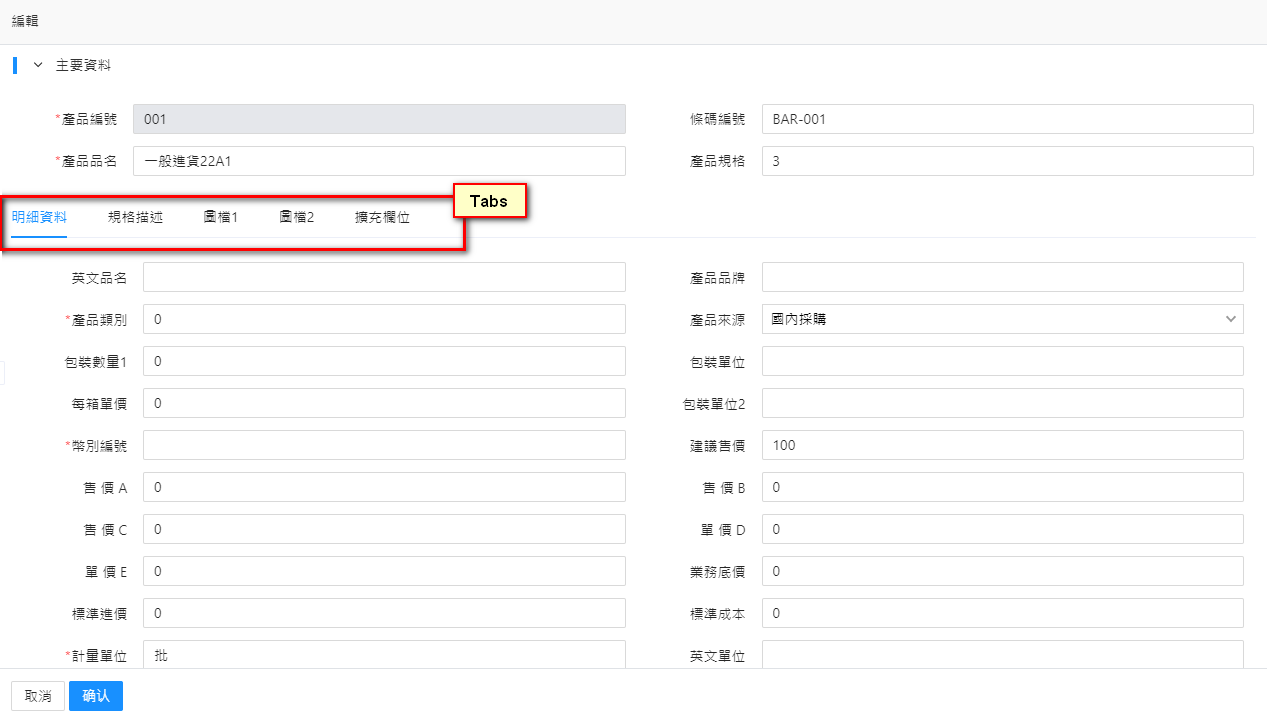This screenshot has height=721, width=1267.
Task: Focus the 售價 A input field
Action: (384, 487)
